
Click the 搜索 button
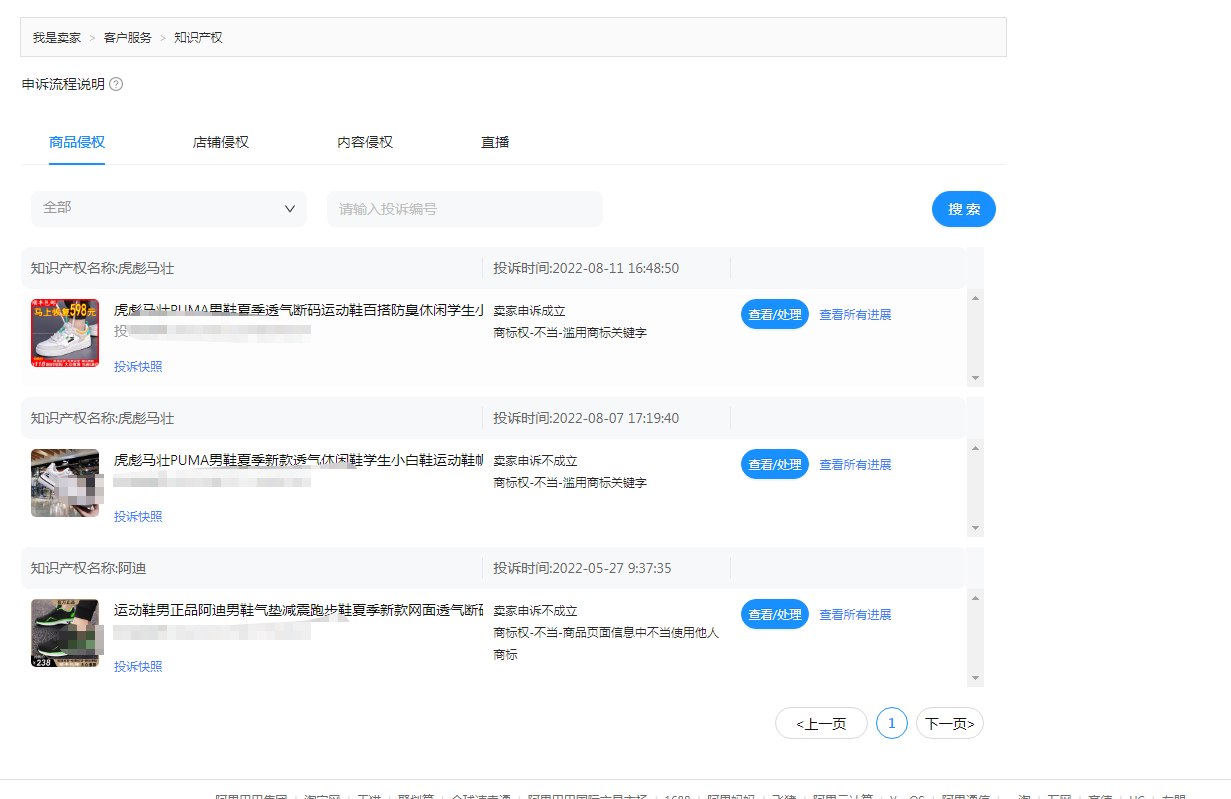point(964,209)
